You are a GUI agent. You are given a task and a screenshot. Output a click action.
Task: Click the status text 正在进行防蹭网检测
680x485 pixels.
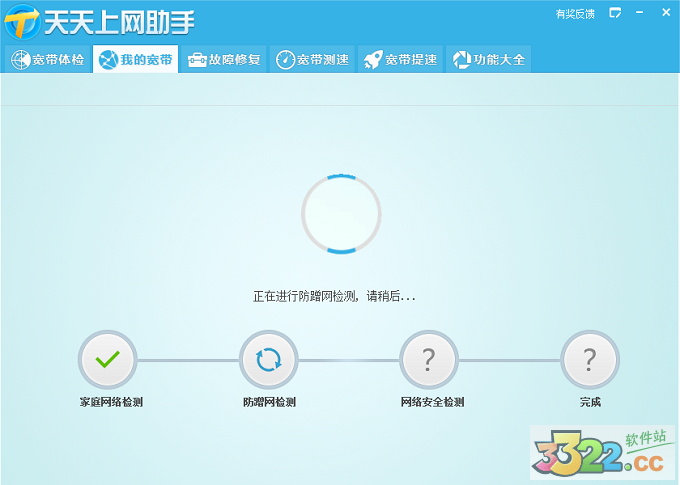tap(305, 296)
